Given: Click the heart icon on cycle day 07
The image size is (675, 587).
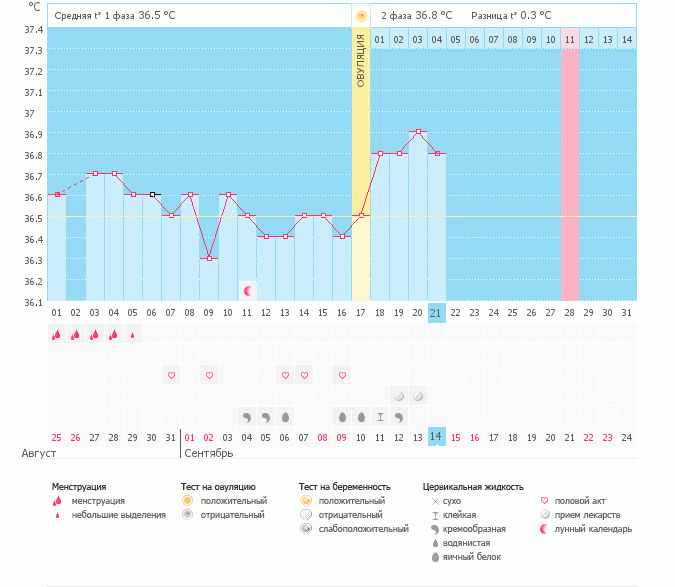Looking at the screenshot, I should (x=171, y=375).
